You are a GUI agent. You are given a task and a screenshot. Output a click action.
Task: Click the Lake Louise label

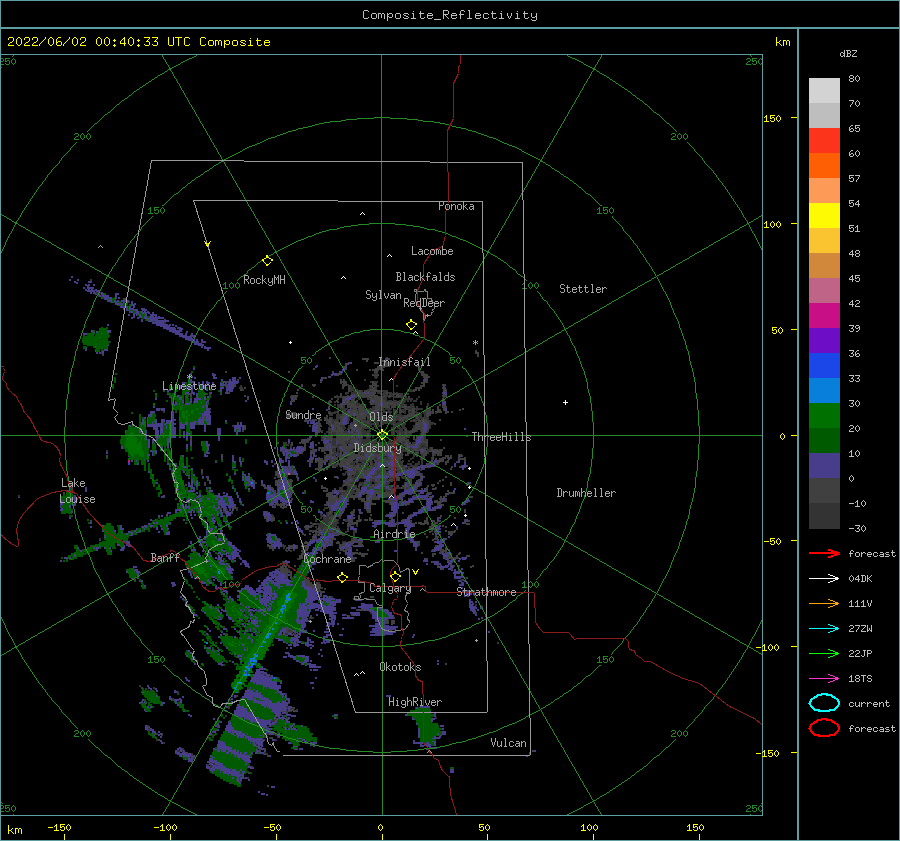(77, 491)
